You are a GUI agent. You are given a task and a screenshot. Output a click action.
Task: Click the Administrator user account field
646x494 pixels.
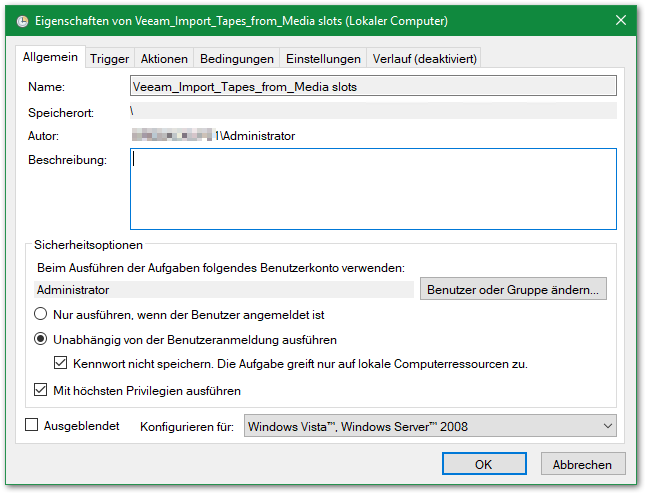(223, 290)
